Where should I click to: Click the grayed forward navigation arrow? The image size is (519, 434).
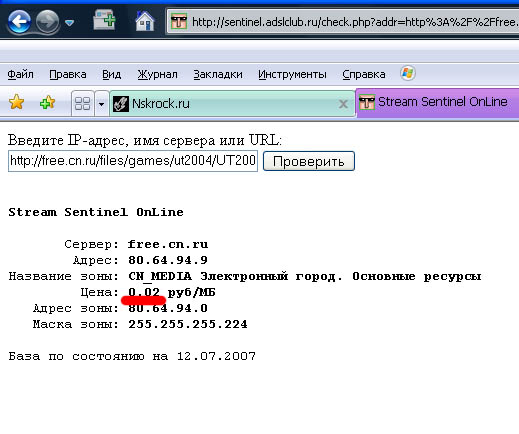click(47, 22)
